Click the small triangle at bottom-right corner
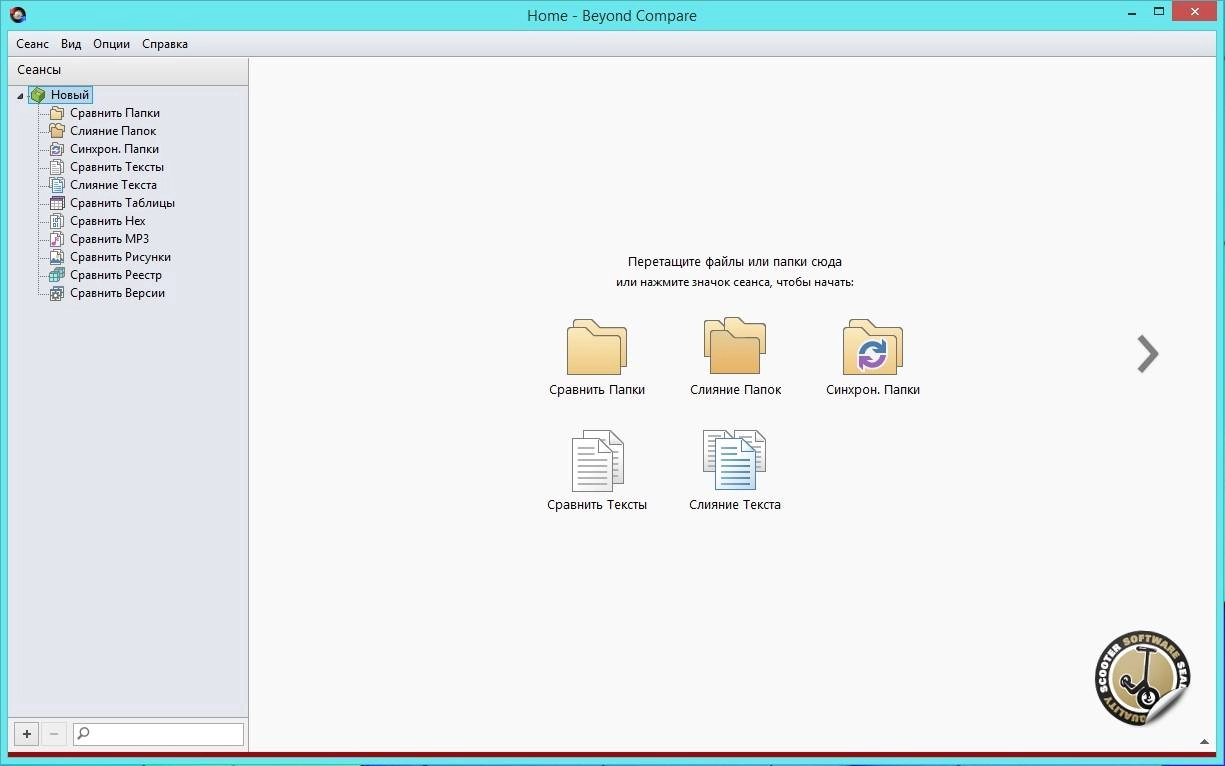 [x=1204, y=741]
